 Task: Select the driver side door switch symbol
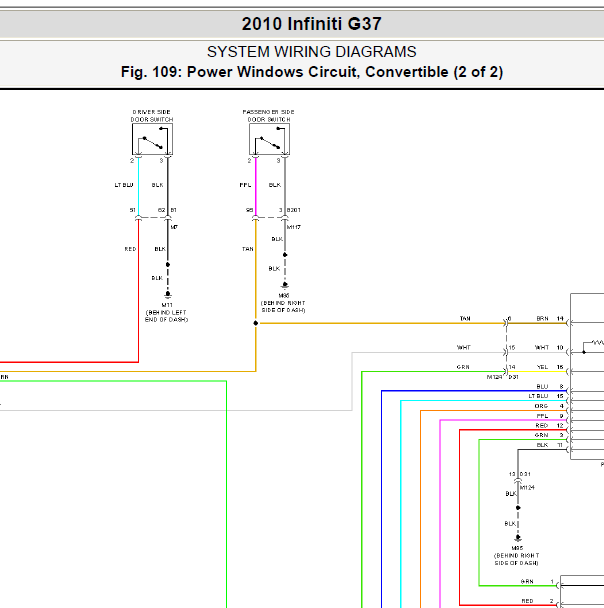pyautogui.click(x=152, y=140)
